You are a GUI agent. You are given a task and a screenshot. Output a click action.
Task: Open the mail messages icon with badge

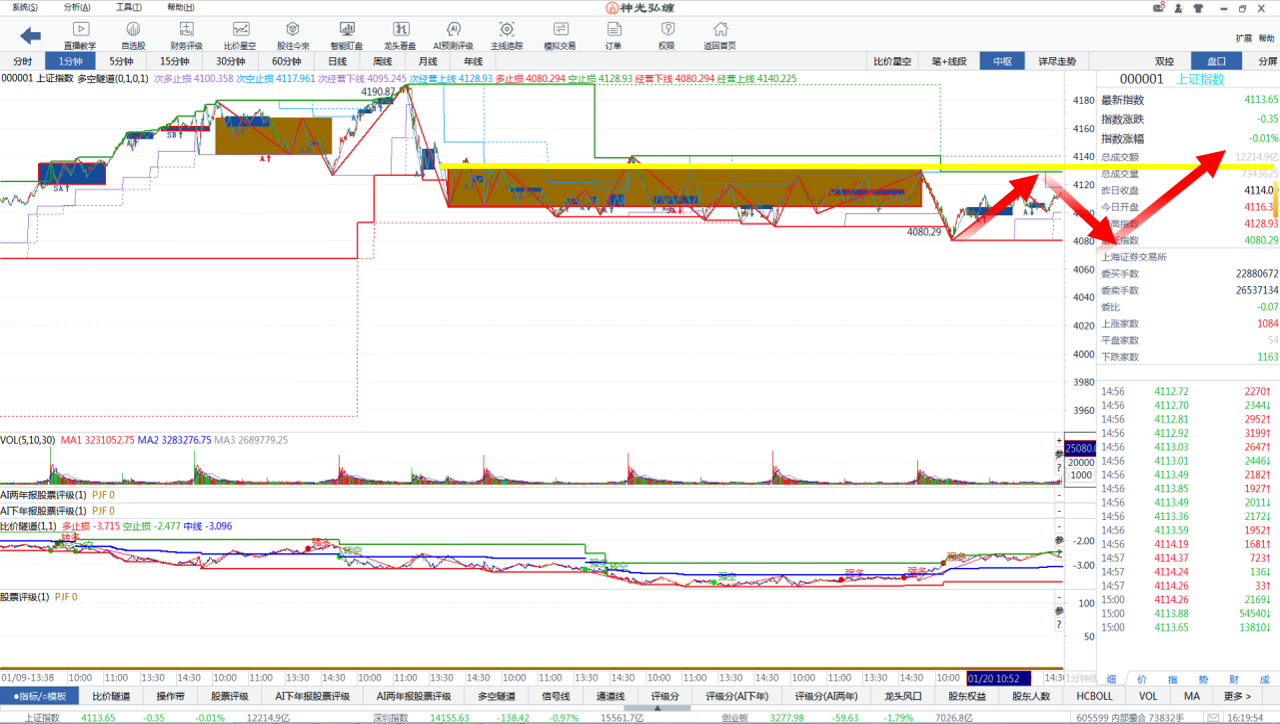[x=1159, y=8]
